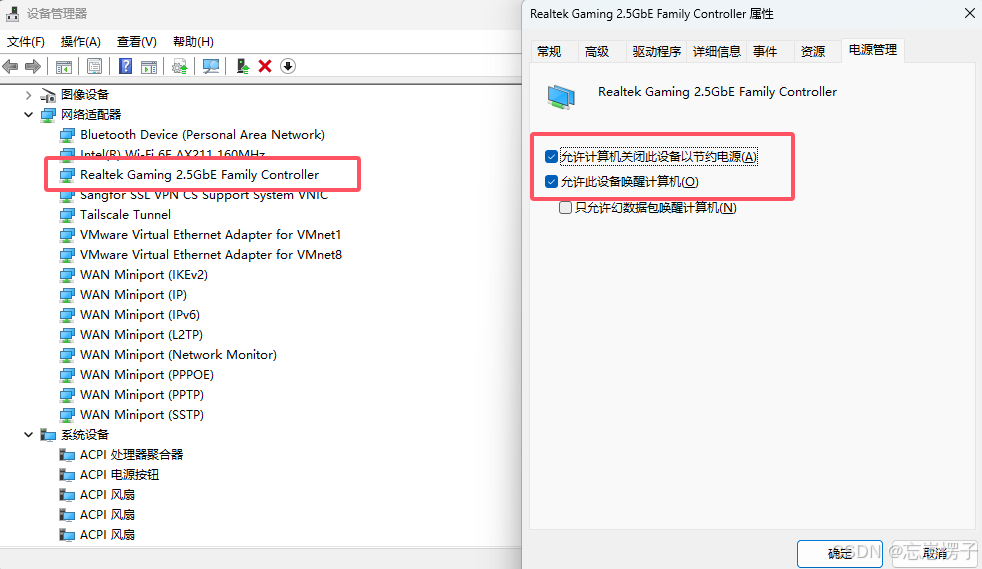
Task: Select WAN Miniport (IKEv2) row
Action: [143, 275]
